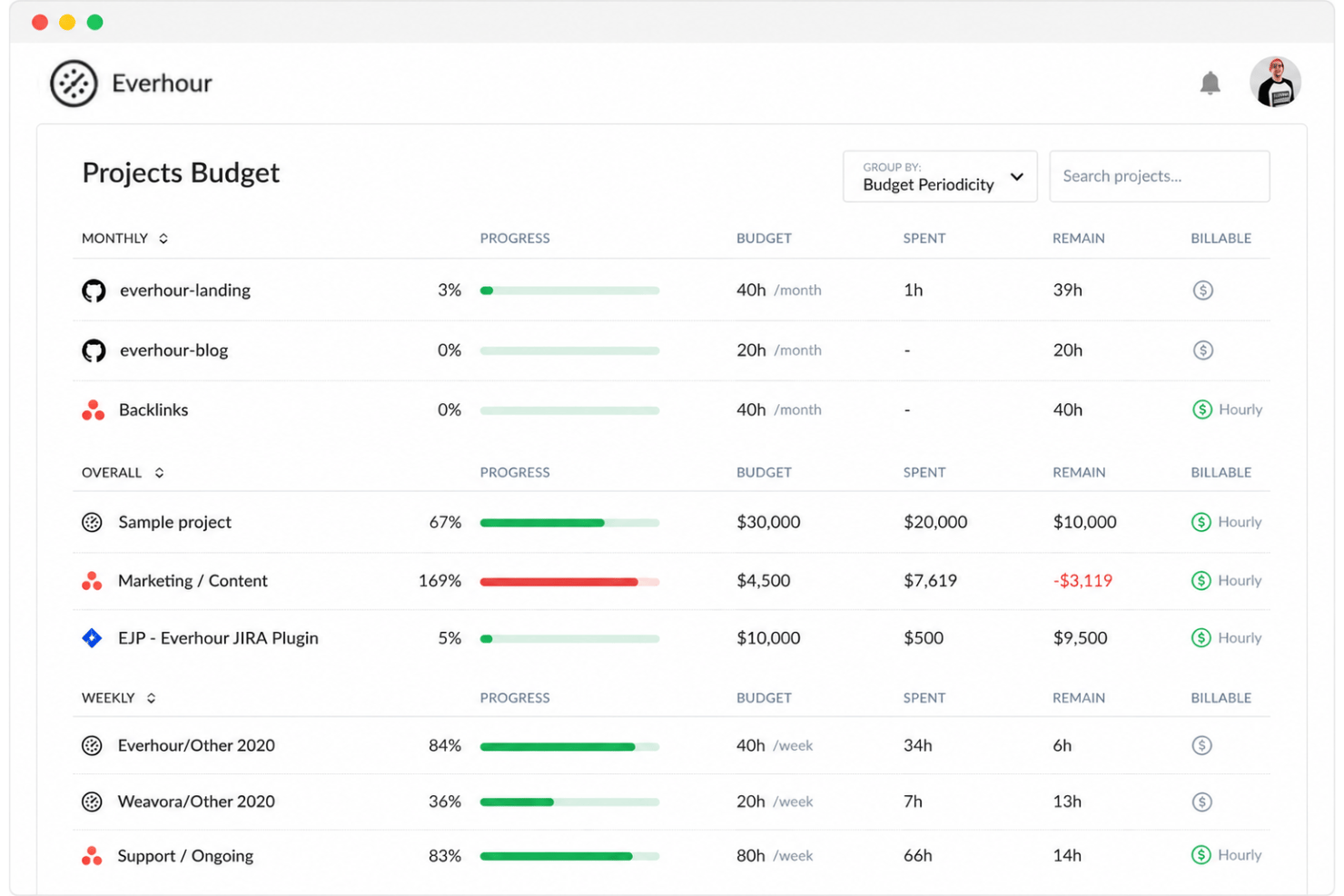Click icon next to Weavora/Other 2020
The width and height of the screenshot is (1344, 896).
tap(92, 802)
